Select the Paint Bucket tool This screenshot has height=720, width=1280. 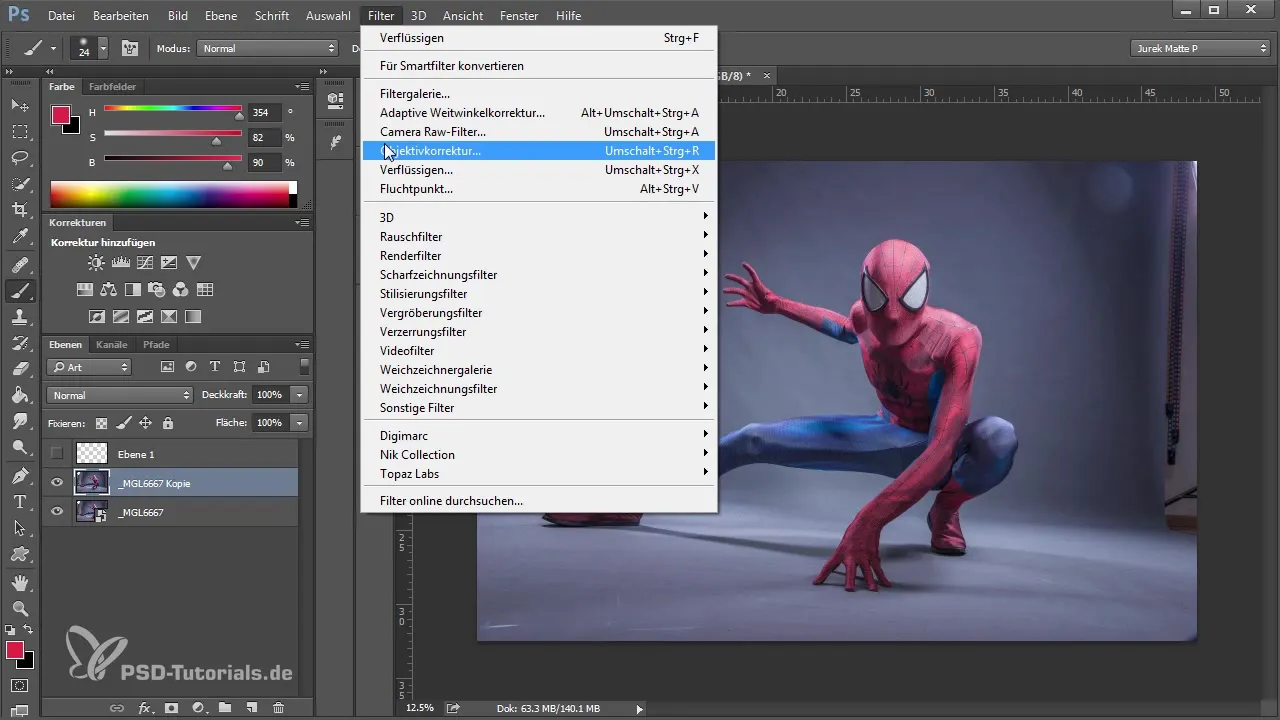20,395
